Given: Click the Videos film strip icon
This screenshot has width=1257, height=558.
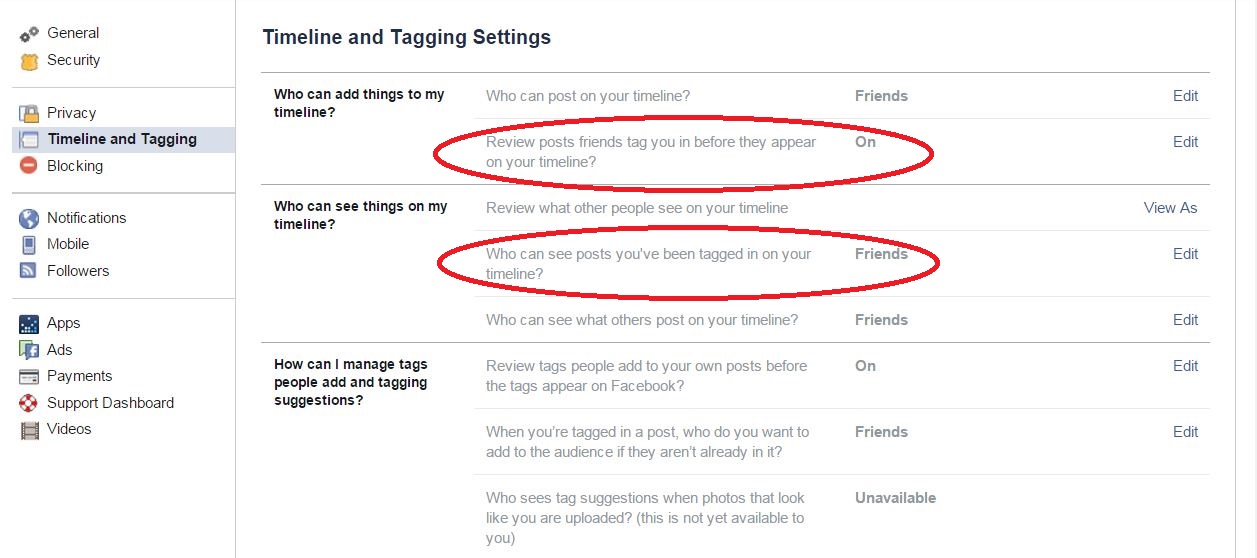Looking at the screenshot, I should click(x=29, y=430).
